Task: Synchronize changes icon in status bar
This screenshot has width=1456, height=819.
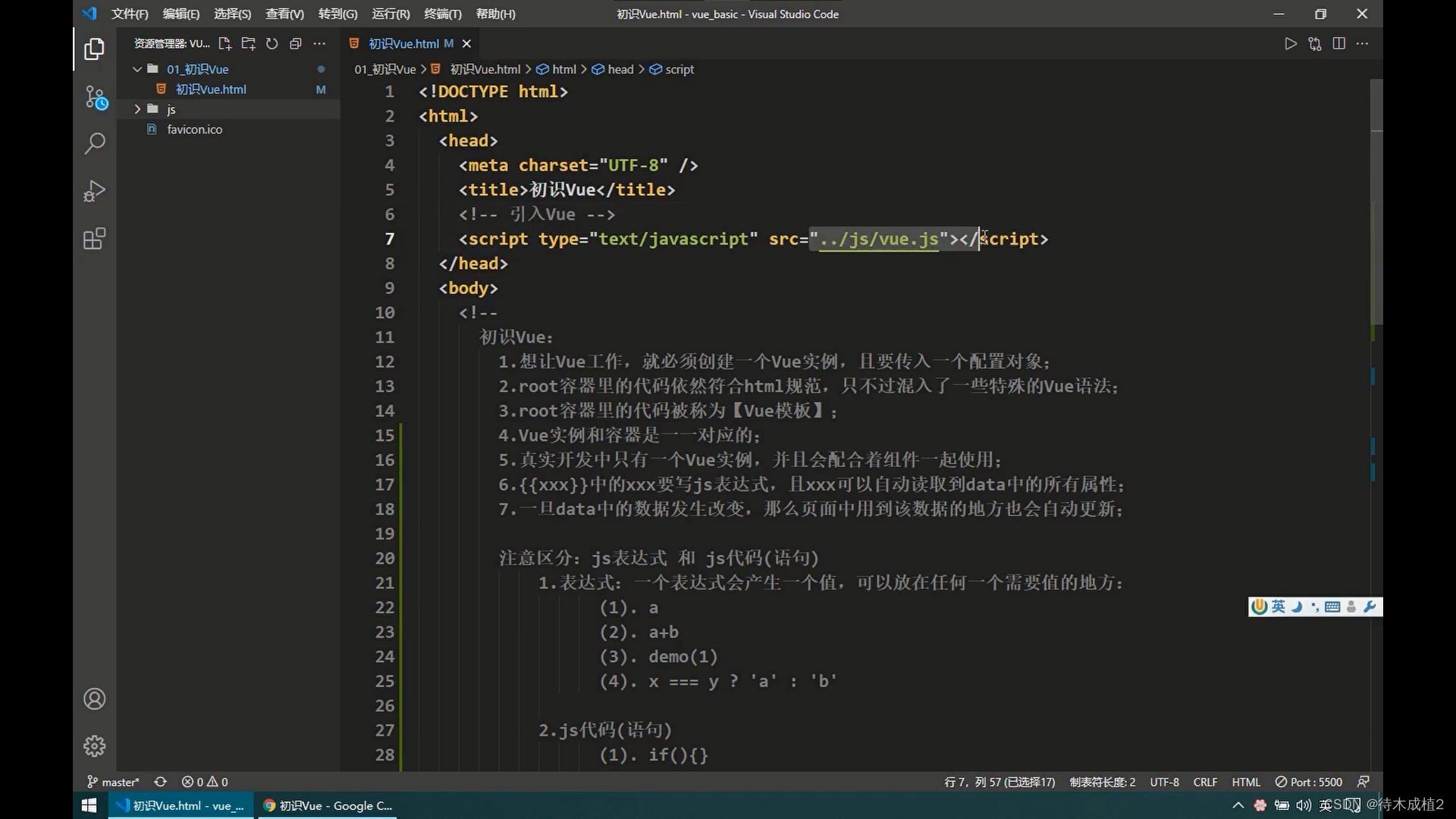Action: point(160,782)
